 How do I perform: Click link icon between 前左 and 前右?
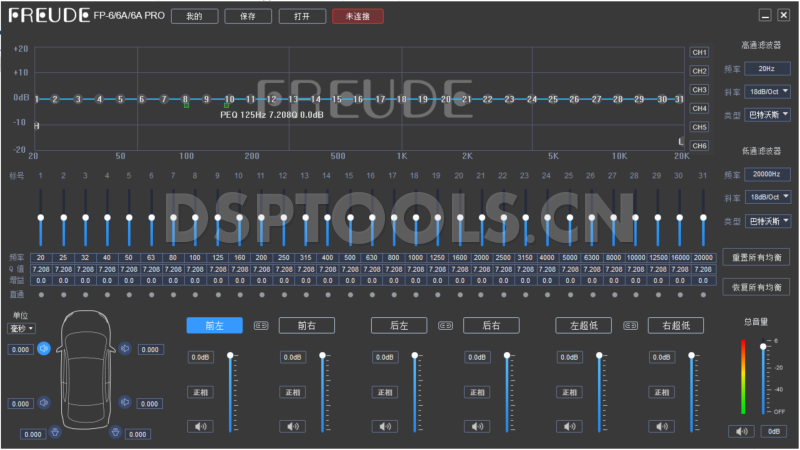pyautogui.click(x=261, y=325)
